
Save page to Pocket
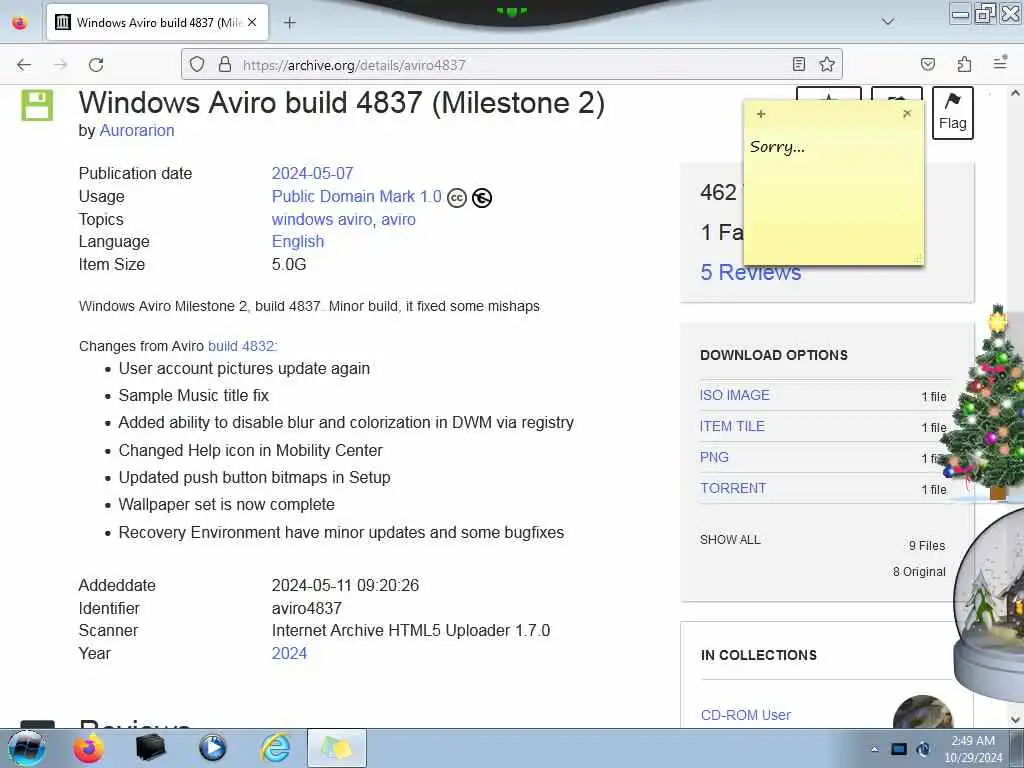[927, 64]
